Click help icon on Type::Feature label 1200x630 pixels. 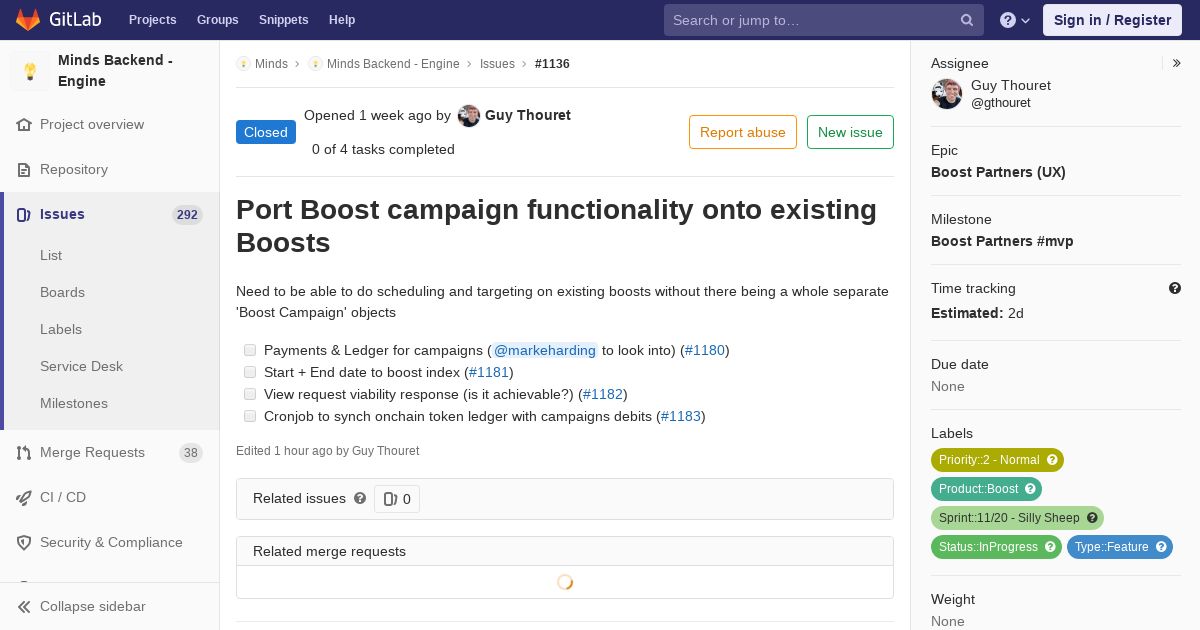tap(1161, 547)
